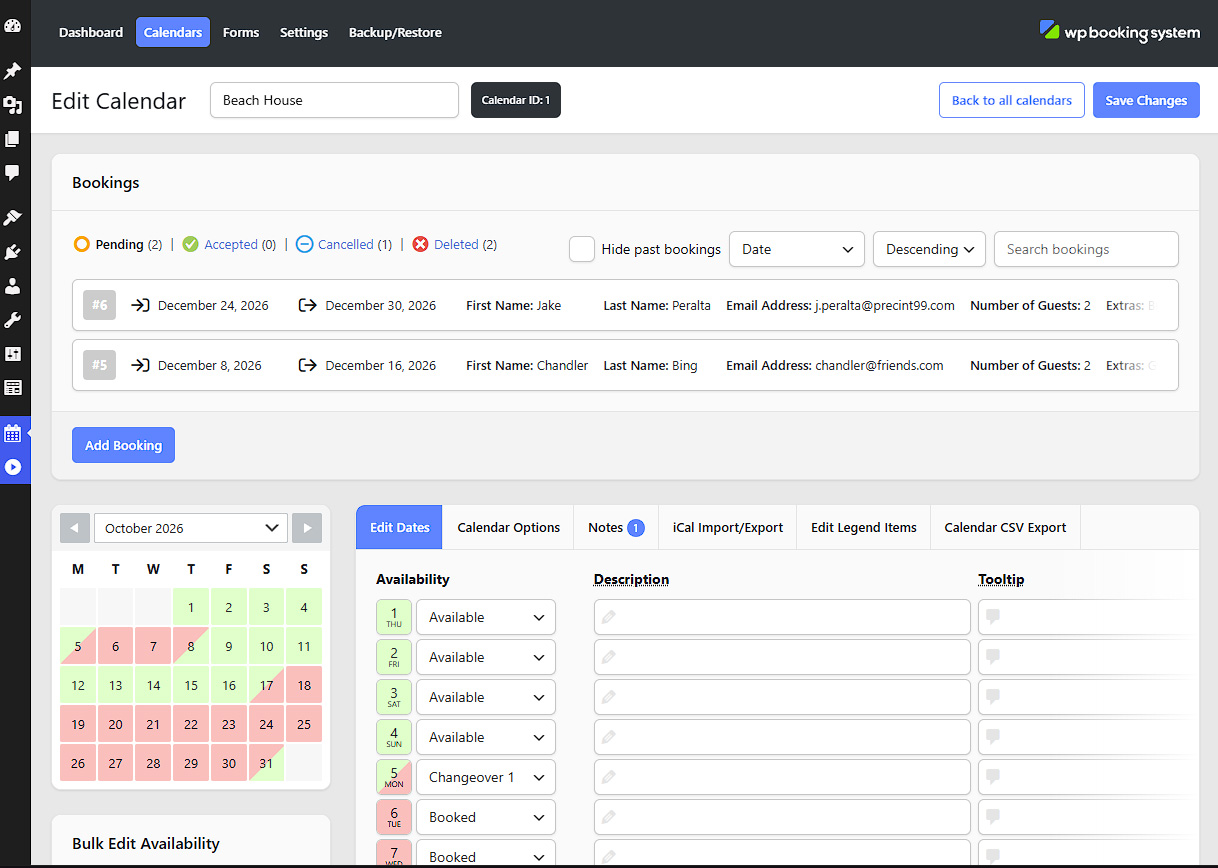Open Forms top menu item
Viewport: 1218px width, 868px height.
(241, 32)
